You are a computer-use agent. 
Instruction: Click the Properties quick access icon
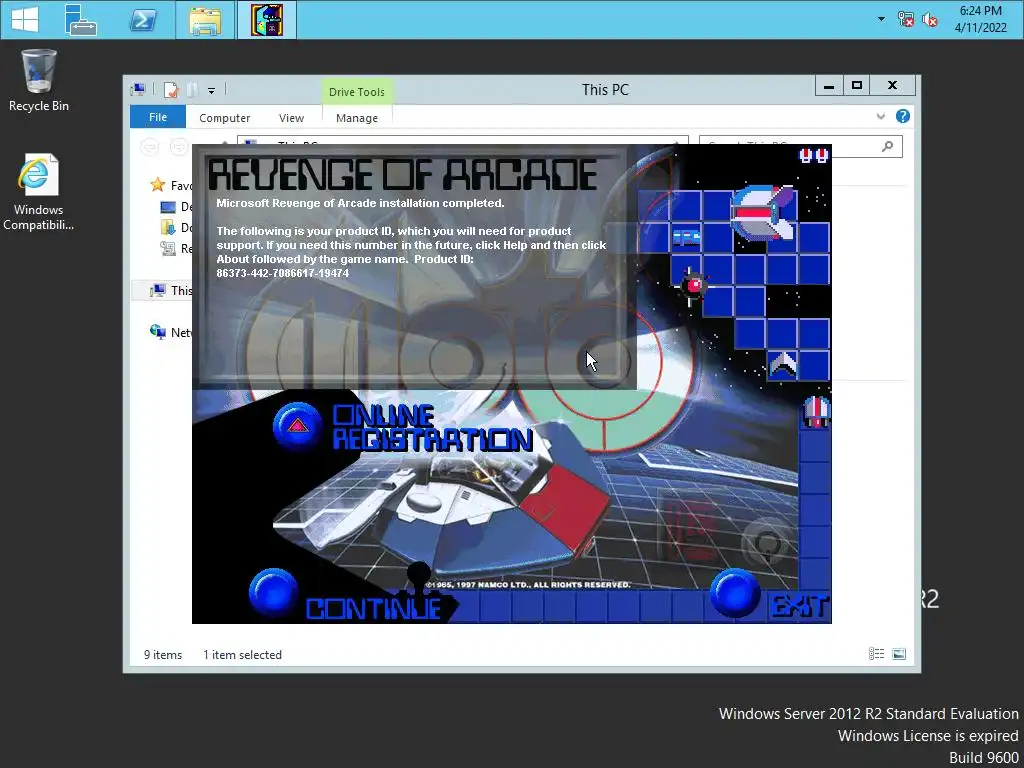coord(171,90)
